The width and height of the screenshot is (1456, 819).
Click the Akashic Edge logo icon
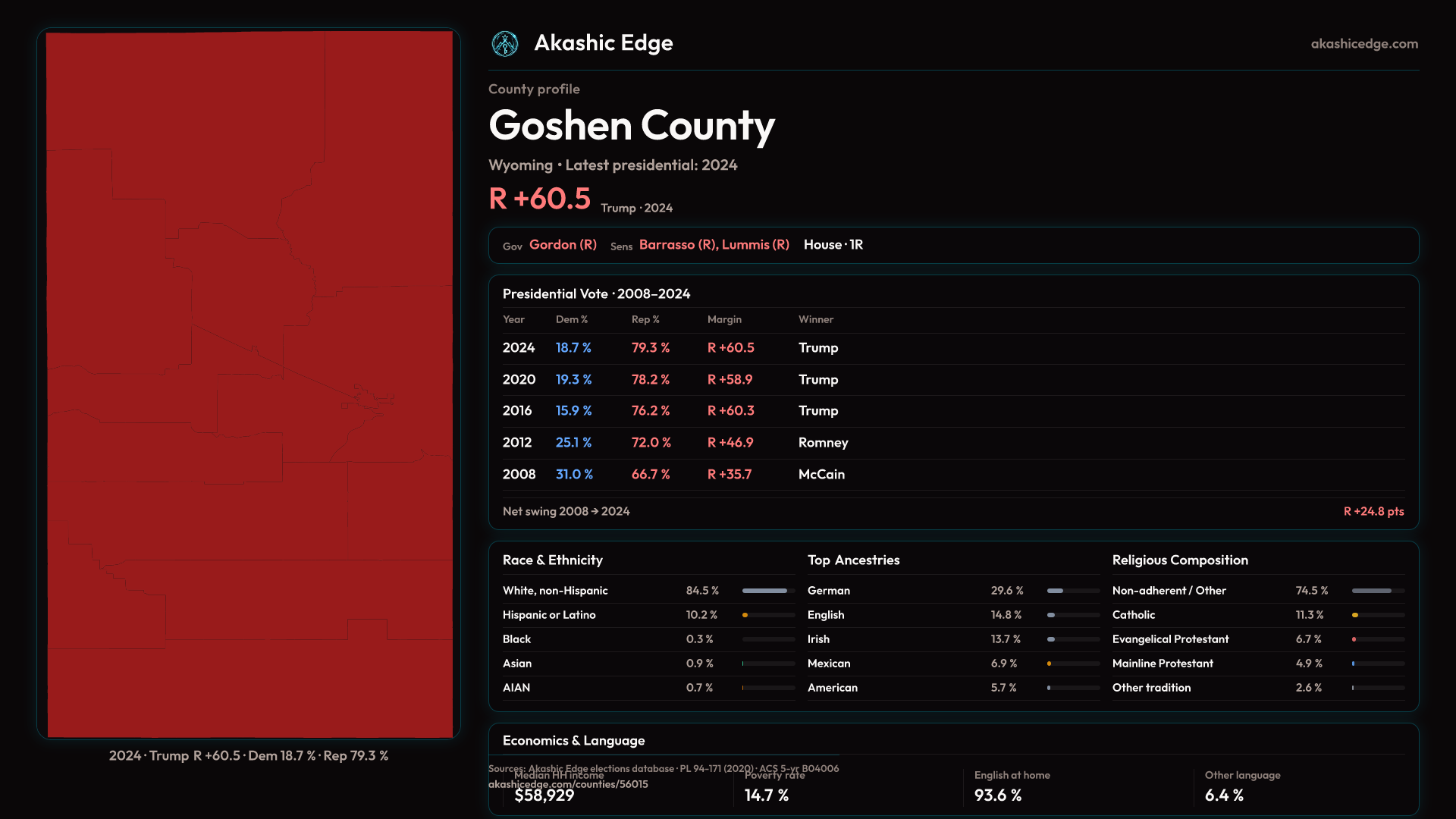[504, 44]
